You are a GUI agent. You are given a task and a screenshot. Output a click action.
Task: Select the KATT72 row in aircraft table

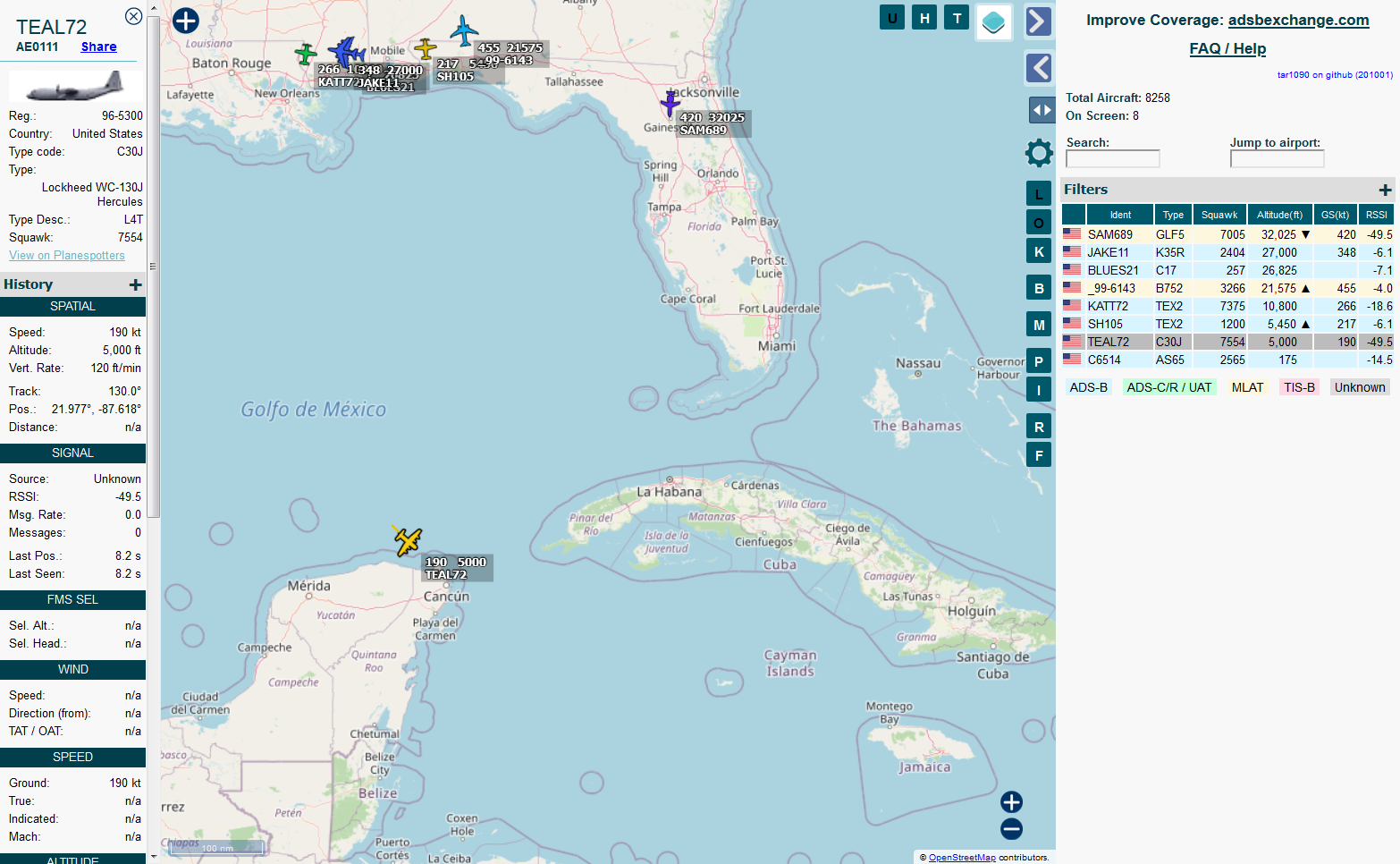point(1227,306)
